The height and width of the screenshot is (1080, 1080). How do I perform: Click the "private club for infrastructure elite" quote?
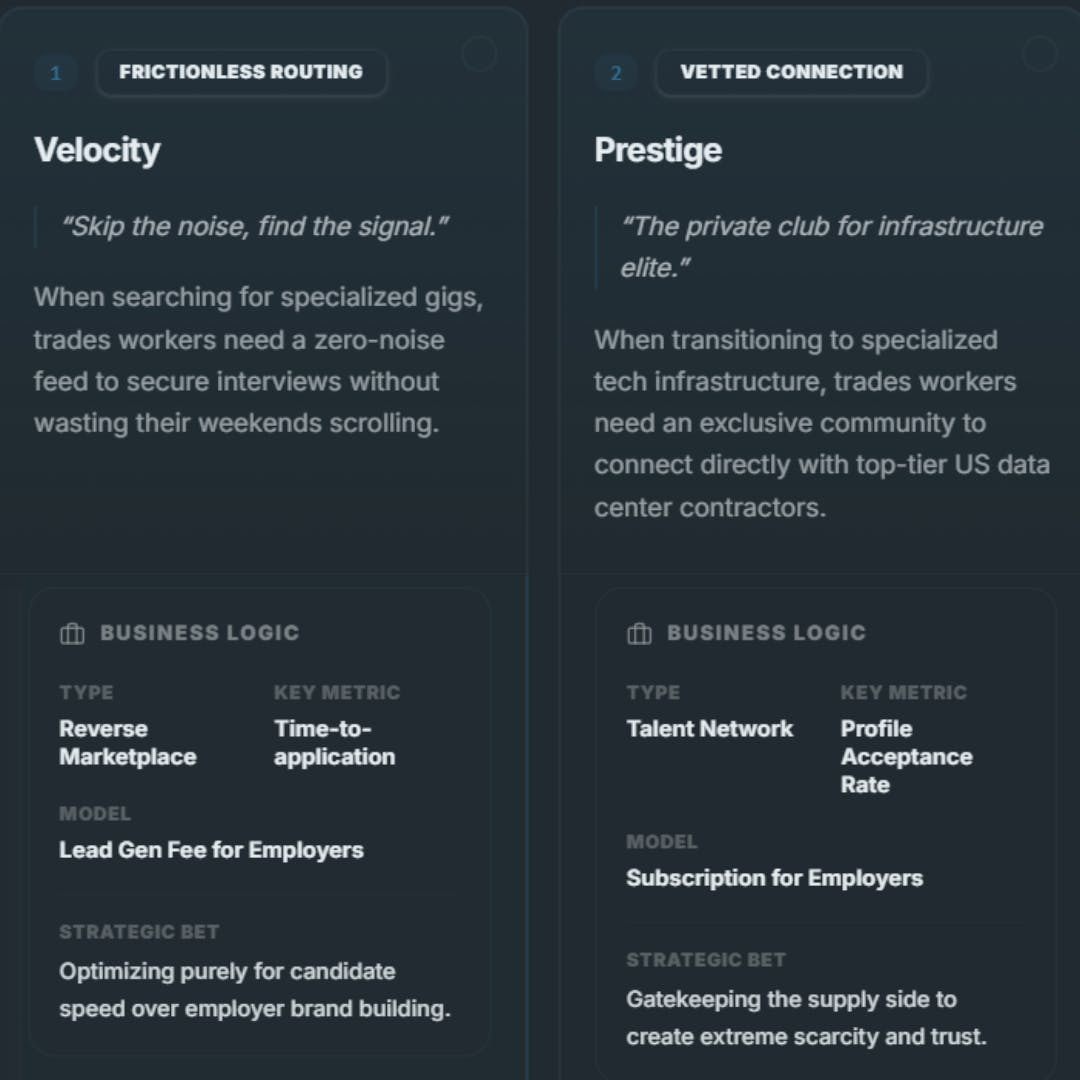click(832, 247)
